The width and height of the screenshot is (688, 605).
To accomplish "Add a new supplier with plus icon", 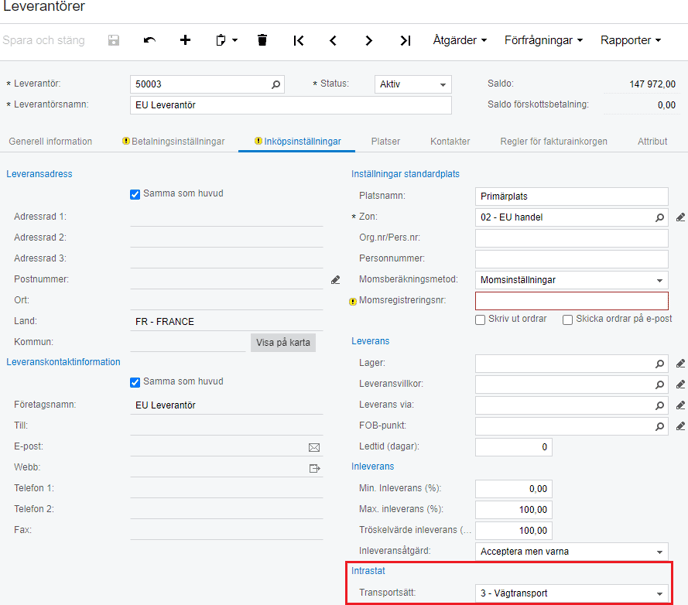I will tap(185, 40).
